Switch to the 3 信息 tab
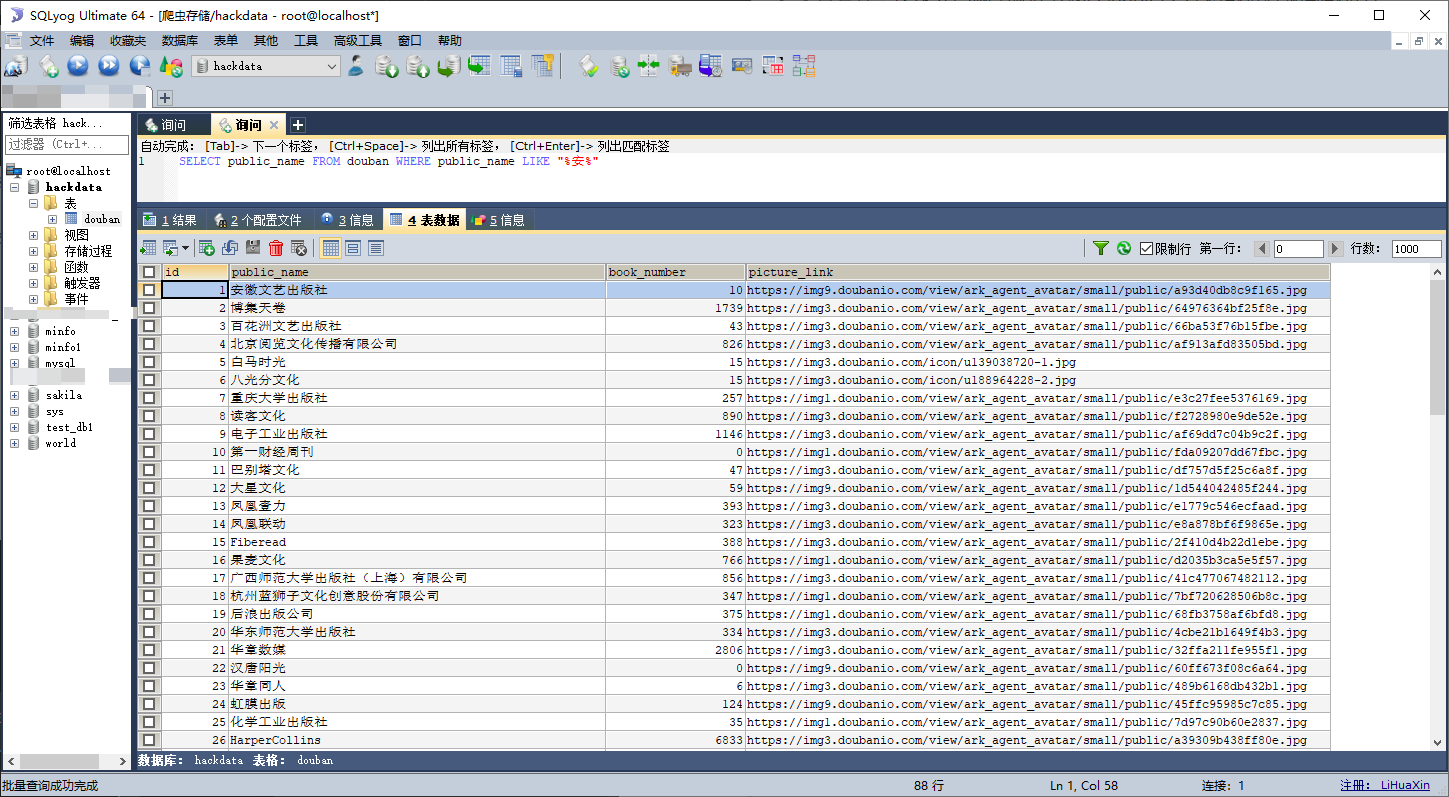This screenshot has width=1449, height=797. pos(347,220)
